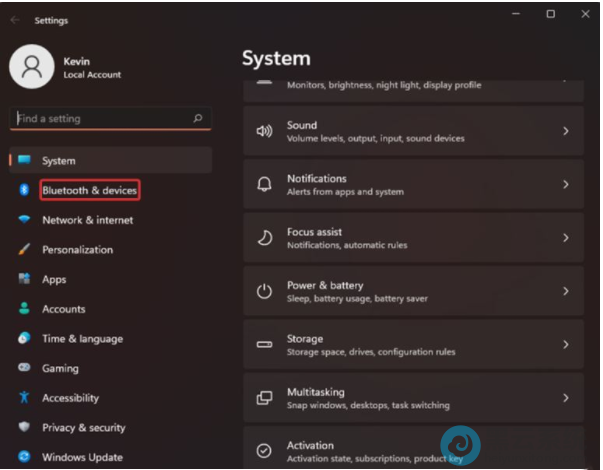Click the Personalization paintbrush icon
The width and height of the screenshot is (603, 470).
[x=24, y=250]
